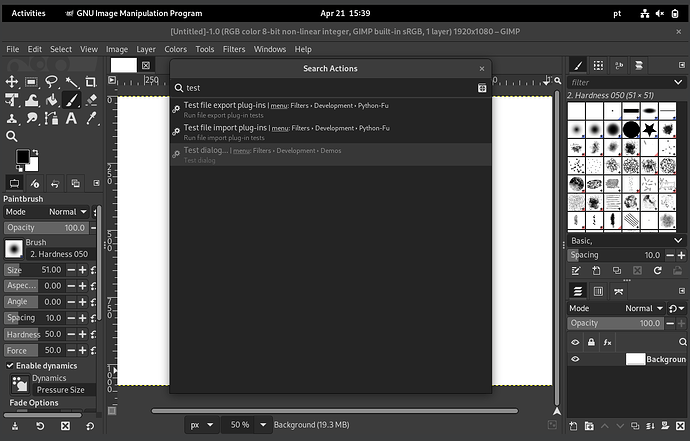This screenshot has width=690, height=441.
Task: Select the Color Picker tool
Action: coord(91,118)
